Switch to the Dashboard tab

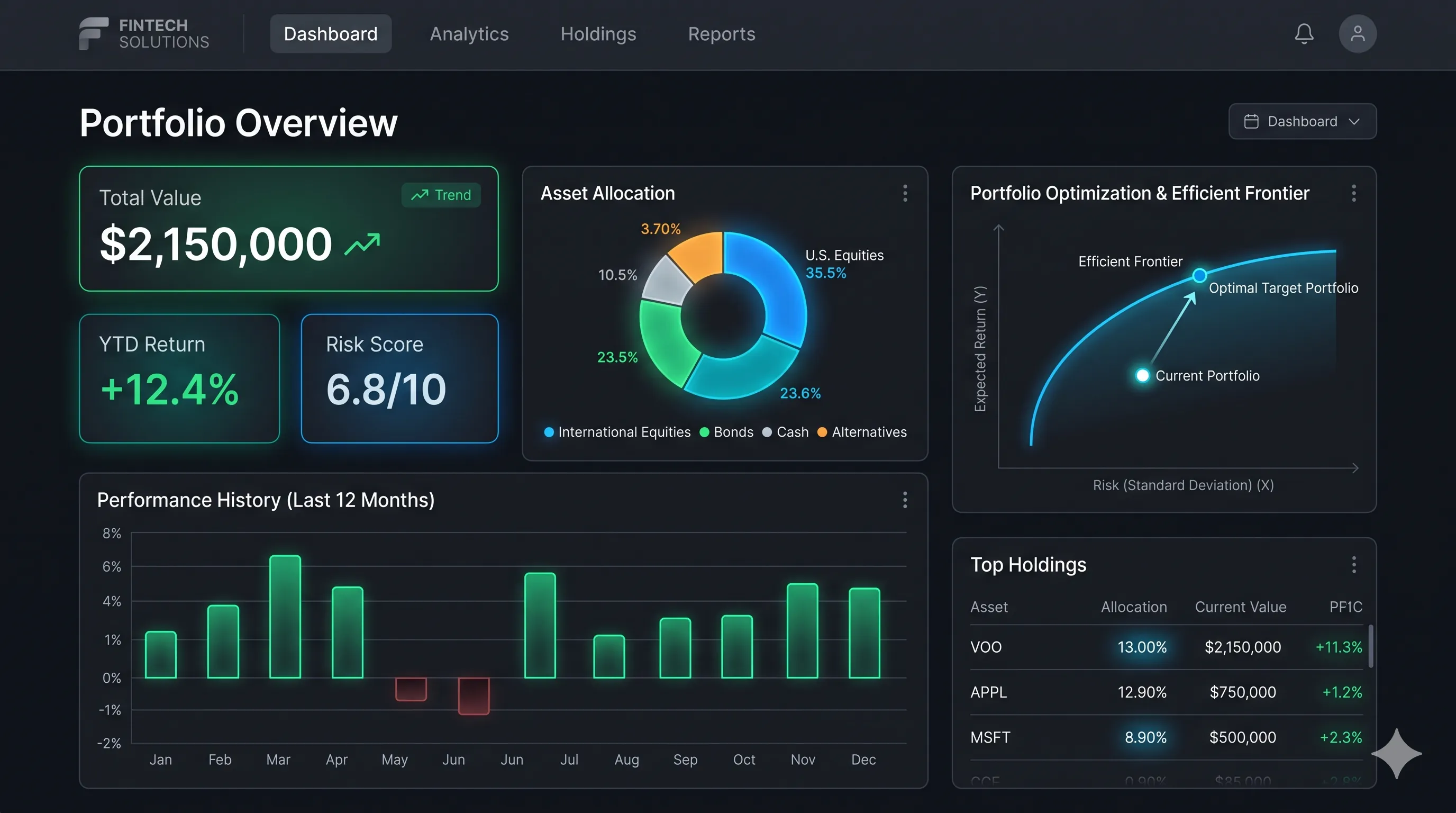(x=331, y=34)
